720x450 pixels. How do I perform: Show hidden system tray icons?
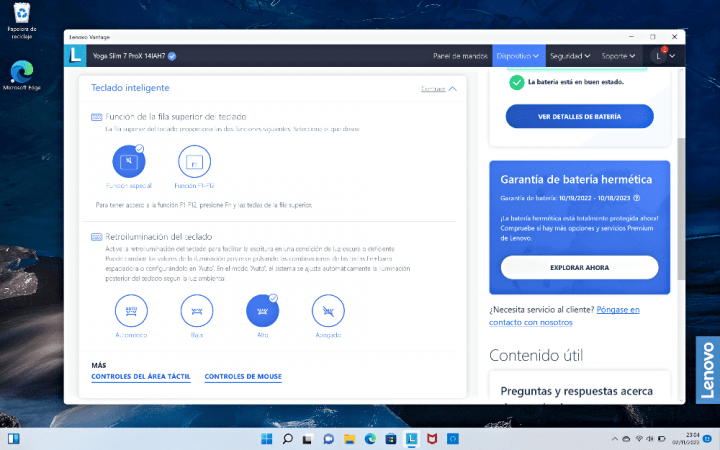pos(614,439)
